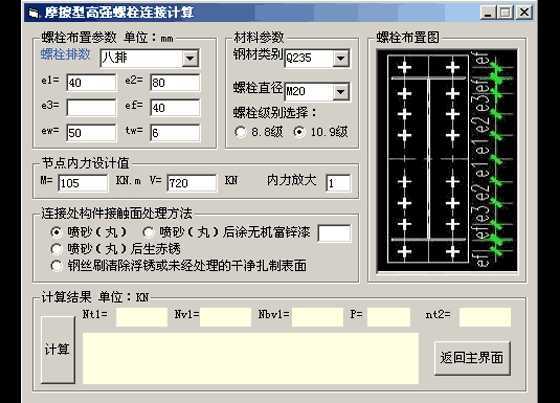Click the e1 input field with 40
Viewport: 560px width, 403px height.
[91, 83]
